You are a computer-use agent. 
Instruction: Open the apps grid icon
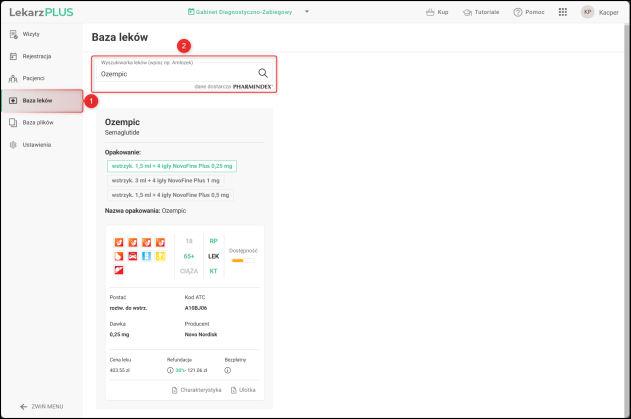point(563,12)
